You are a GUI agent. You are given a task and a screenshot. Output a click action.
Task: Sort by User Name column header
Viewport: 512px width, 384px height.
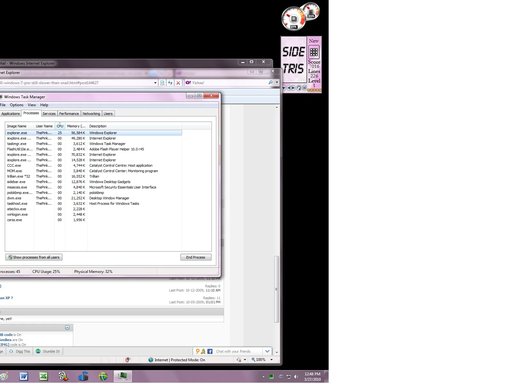coord(44,126)
